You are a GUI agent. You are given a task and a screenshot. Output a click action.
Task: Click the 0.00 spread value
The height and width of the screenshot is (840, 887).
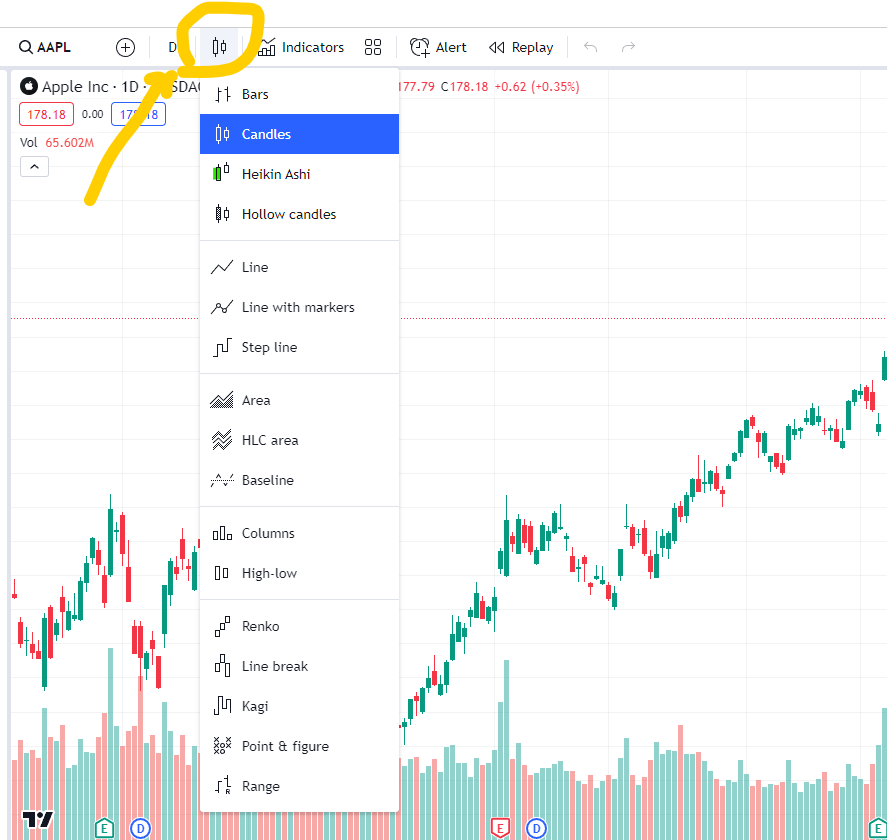92,114
